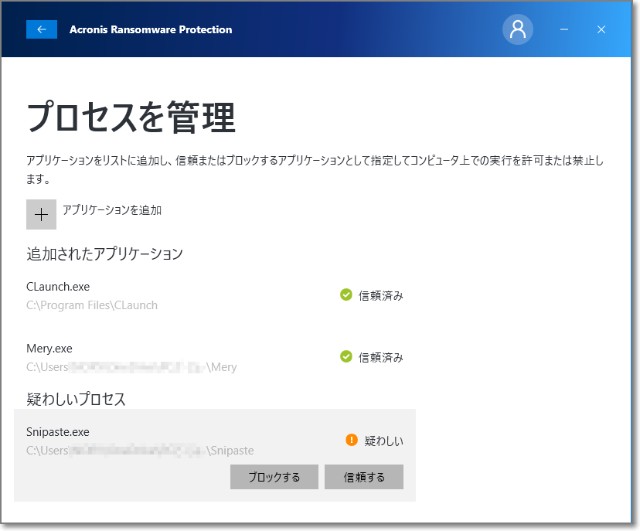This screenshot has width=640, height=531.
Task: Click orange warning icon for Snipaste.exe
Action: point(351,440)
